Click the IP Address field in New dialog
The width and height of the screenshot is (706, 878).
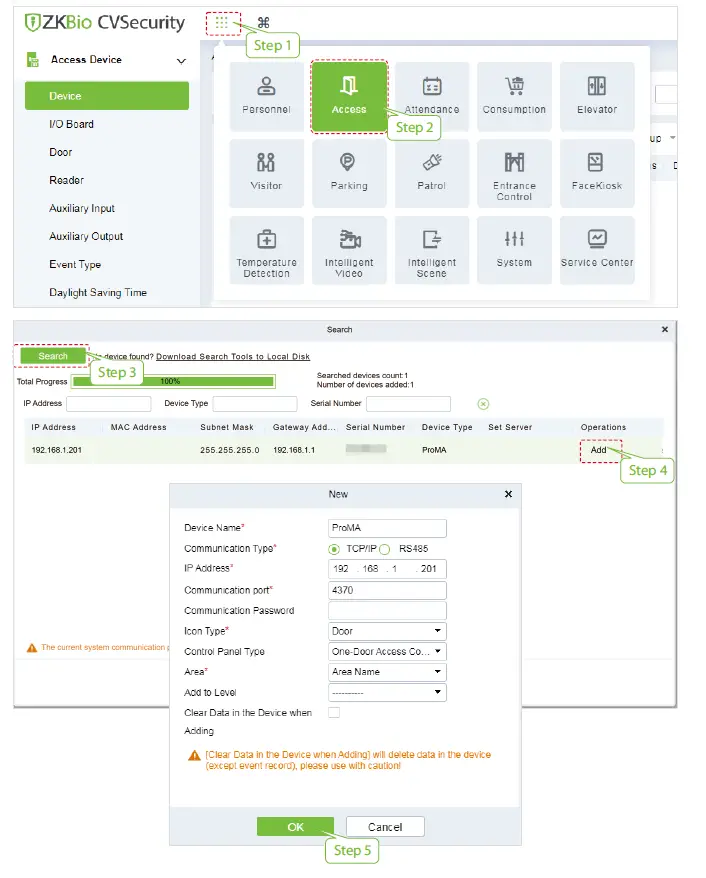[387, 569]
